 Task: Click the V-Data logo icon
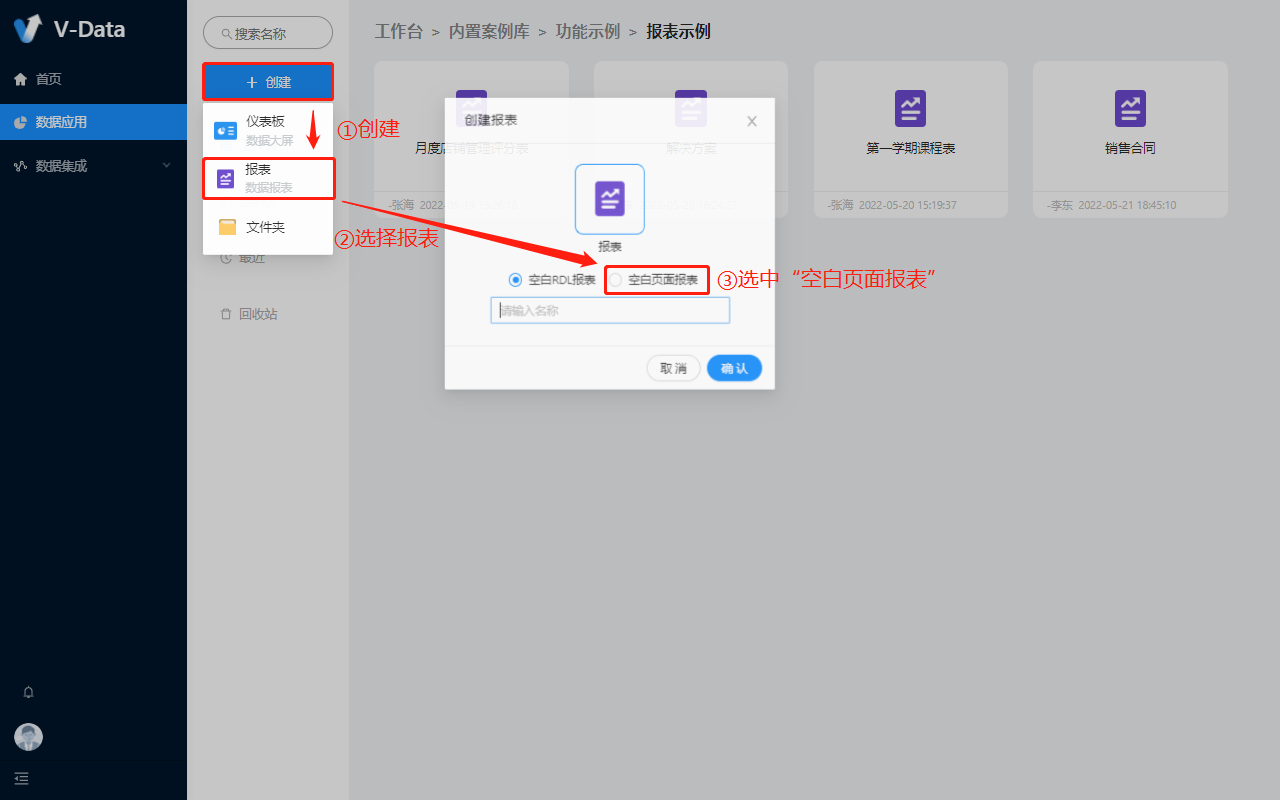coord(29,29)
